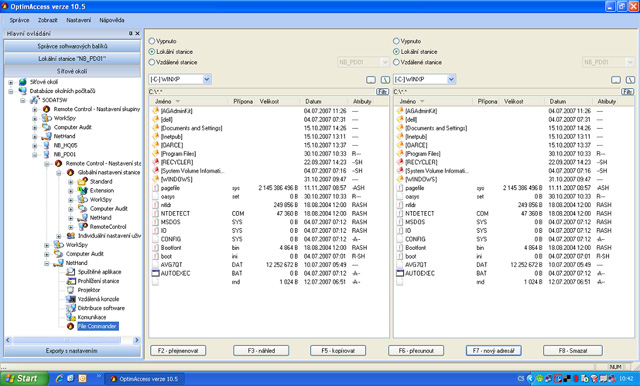Expand the Standard settings node
The width and height of the screenshot is (640, 386).
(71, 182)
